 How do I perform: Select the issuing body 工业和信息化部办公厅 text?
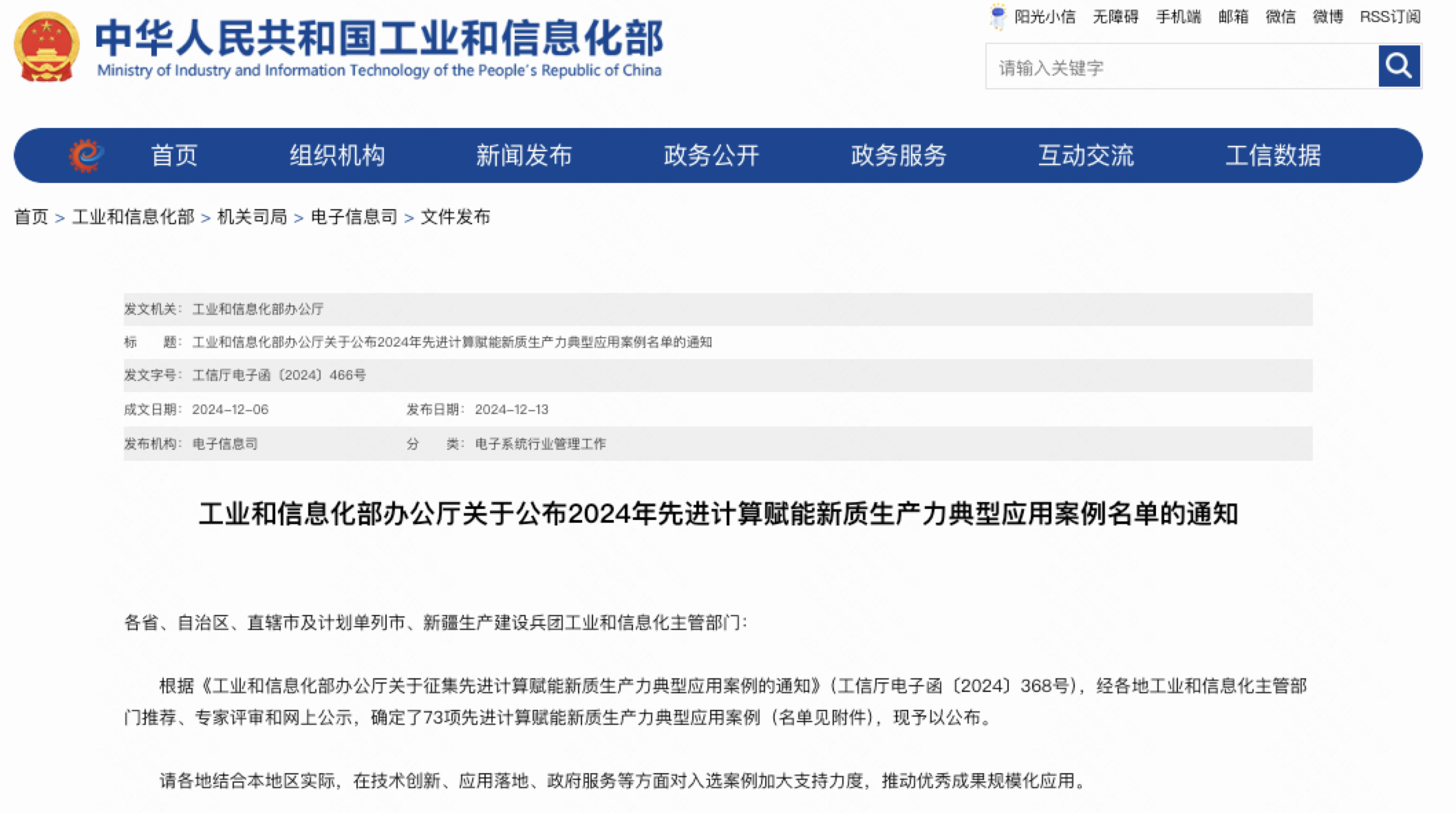[257, 310]
